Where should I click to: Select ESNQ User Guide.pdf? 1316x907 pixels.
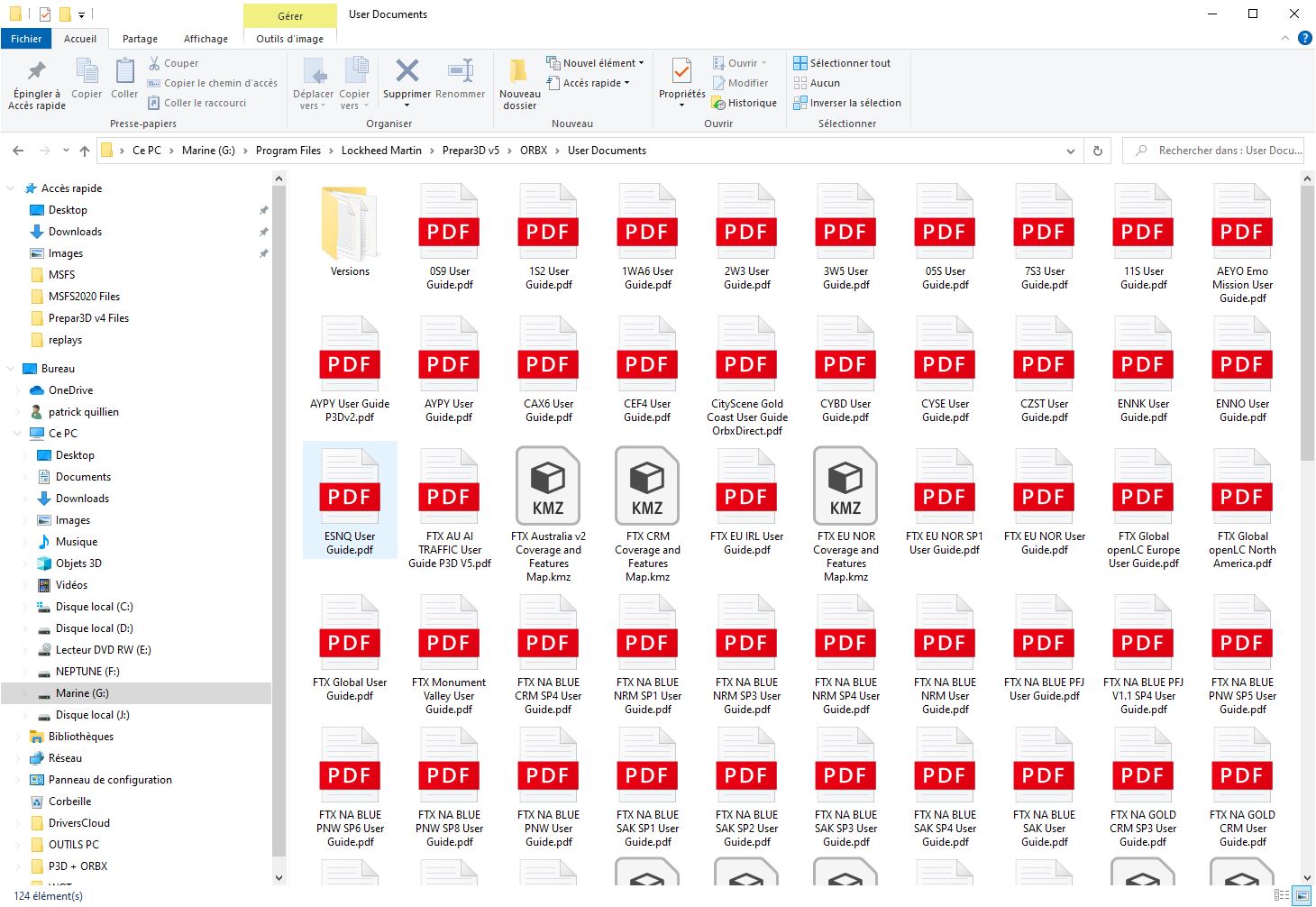(x=350, y=501)
